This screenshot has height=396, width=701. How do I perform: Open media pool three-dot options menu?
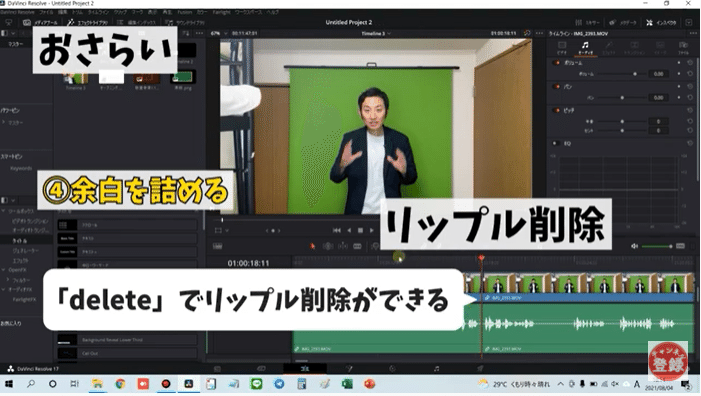pos(199,33)
